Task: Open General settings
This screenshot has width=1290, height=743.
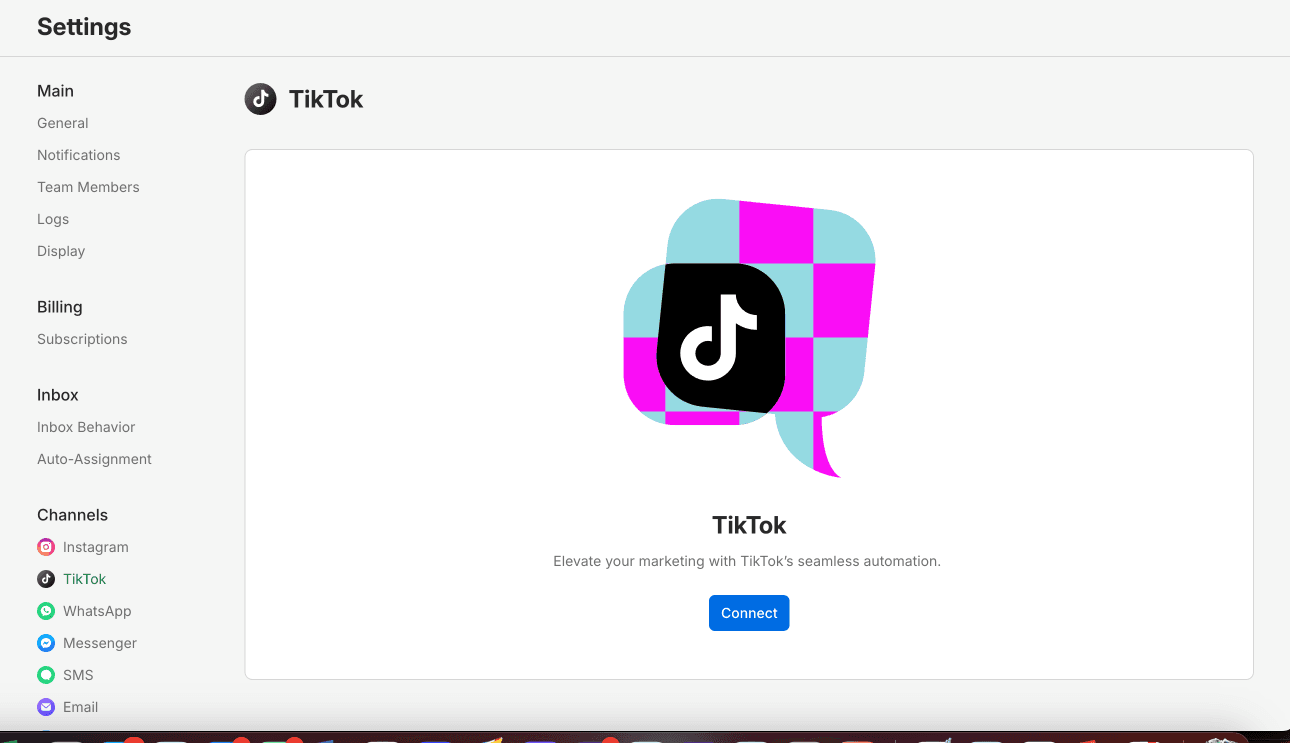Action: [x=63, y=123]
